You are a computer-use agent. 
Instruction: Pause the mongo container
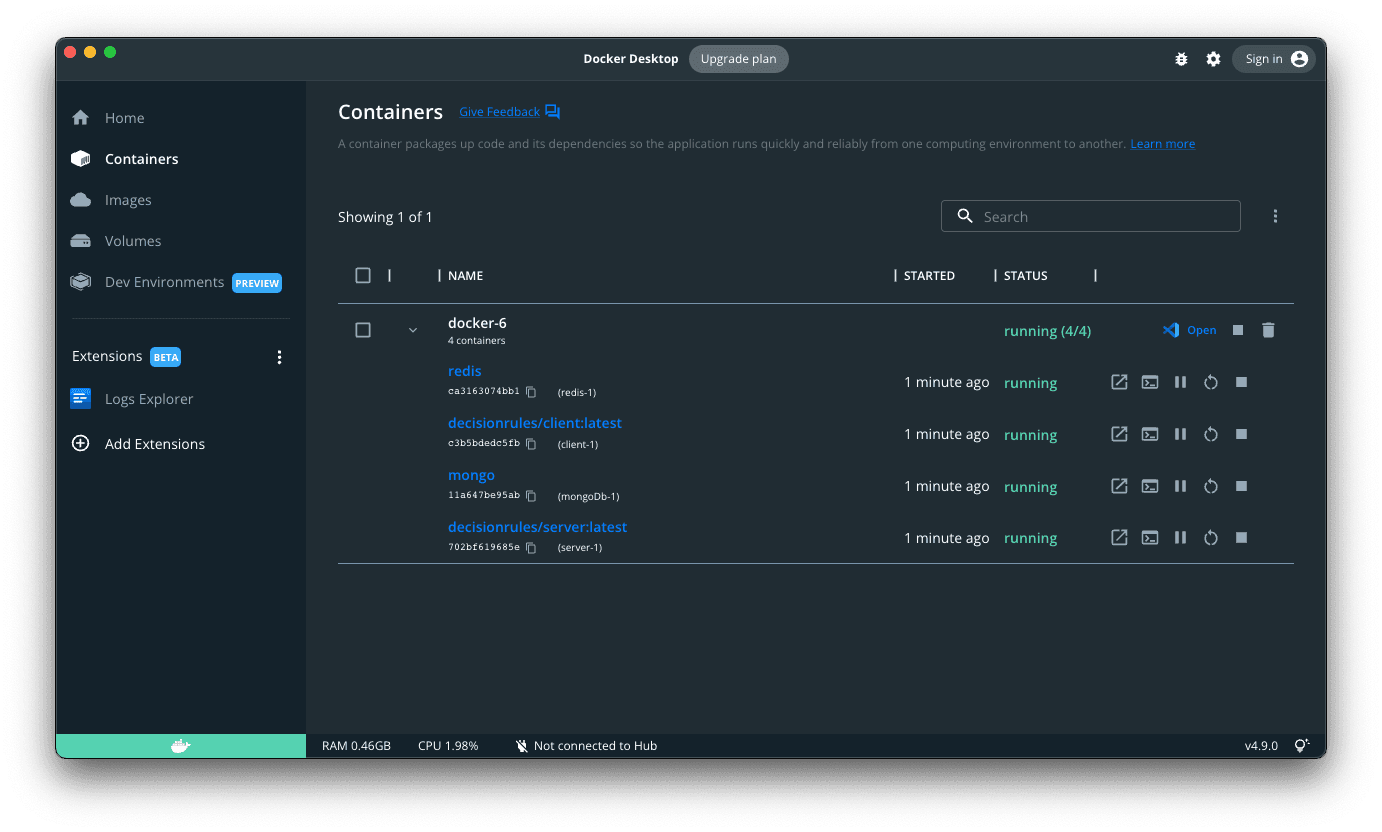[1180, 486]
